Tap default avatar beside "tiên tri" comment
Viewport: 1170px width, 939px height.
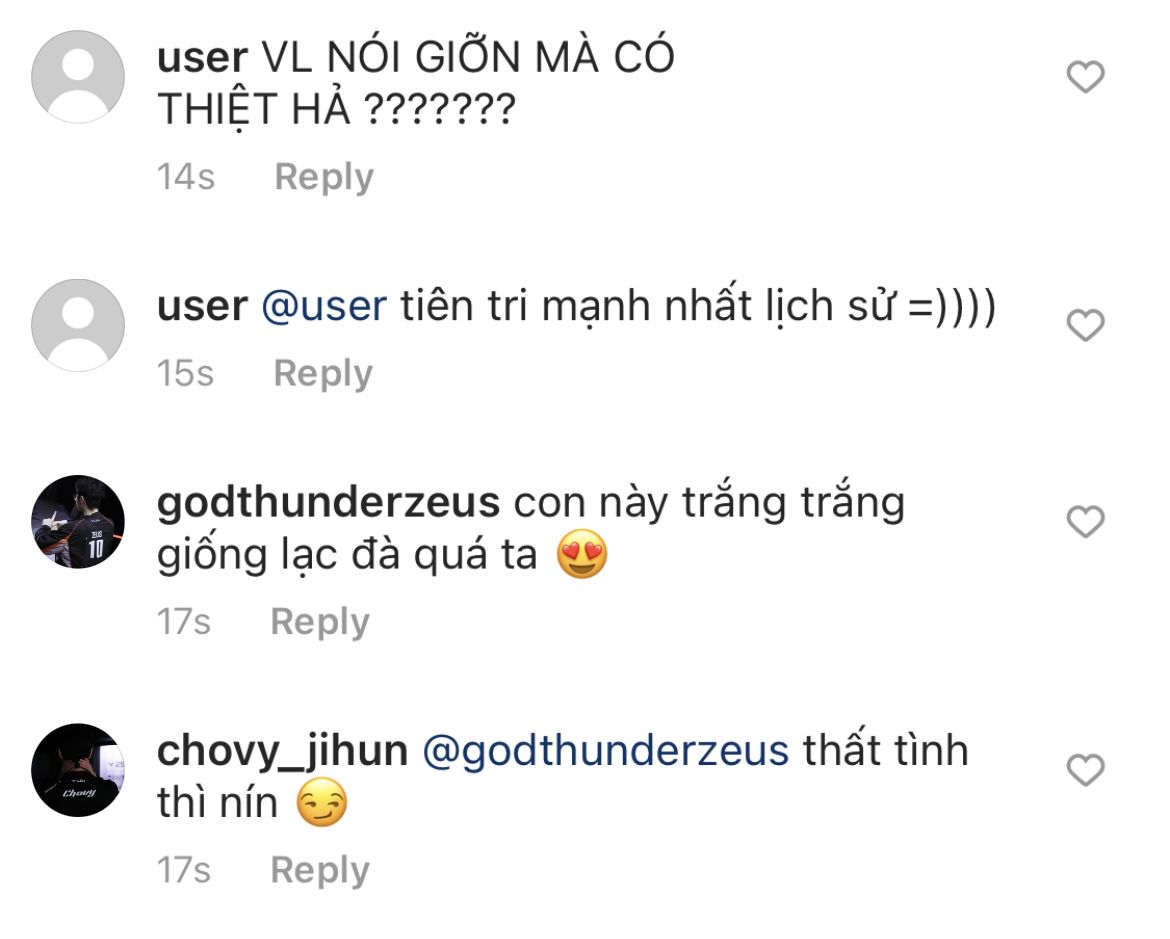[x=78, y=325]
